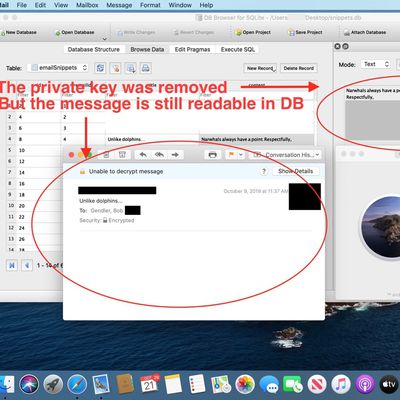Select the 'Unlike dolphins' table cell

tap(152, 139)
